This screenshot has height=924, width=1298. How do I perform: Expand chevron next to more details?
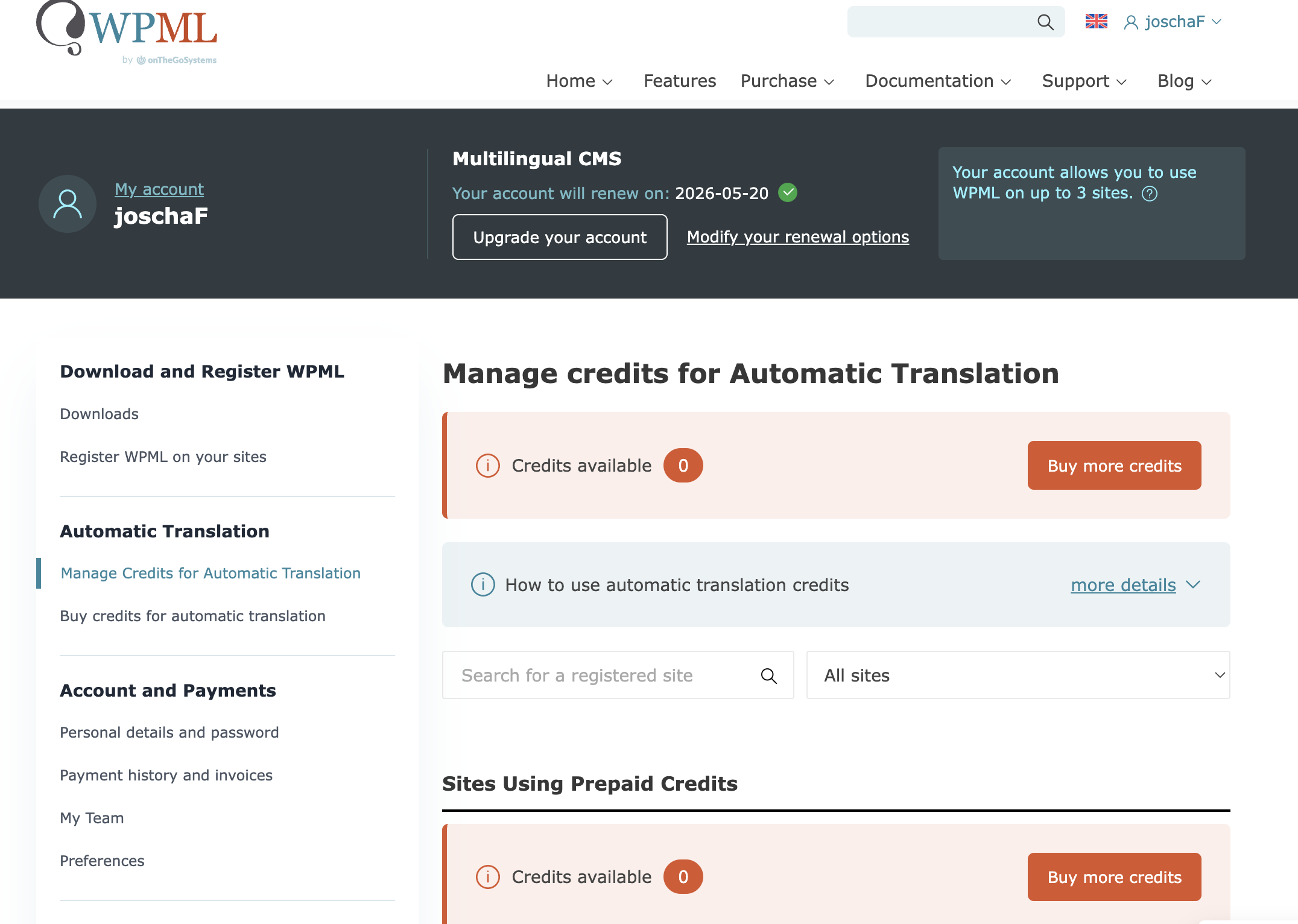coord(1193,584)
